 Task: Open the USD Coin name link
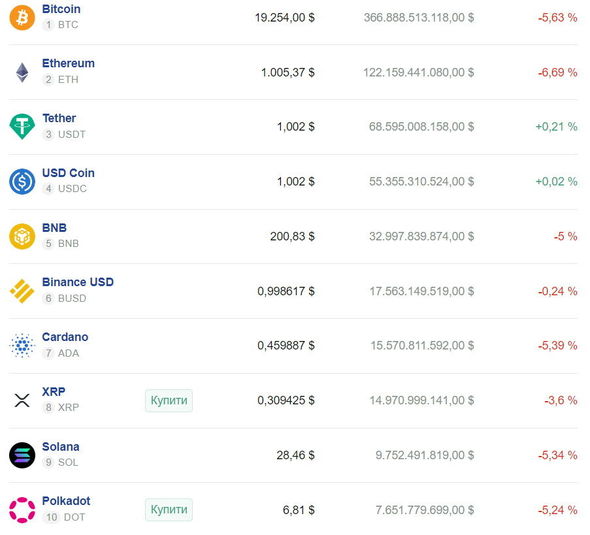pos(68,173)
